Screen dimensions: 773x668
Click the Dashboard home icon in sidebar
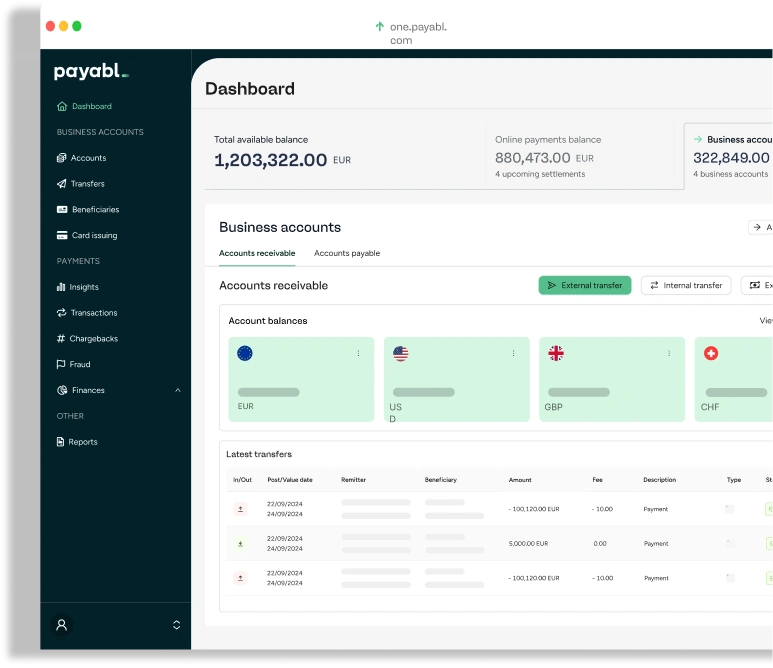62,106
